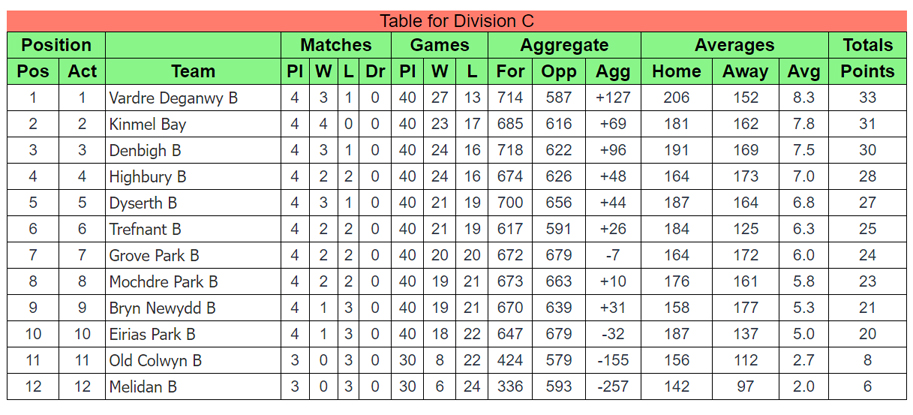Click the Agg column header
The width and height of the screenshot is (913, 415).
pyautogui.click(x=613, y=71)
